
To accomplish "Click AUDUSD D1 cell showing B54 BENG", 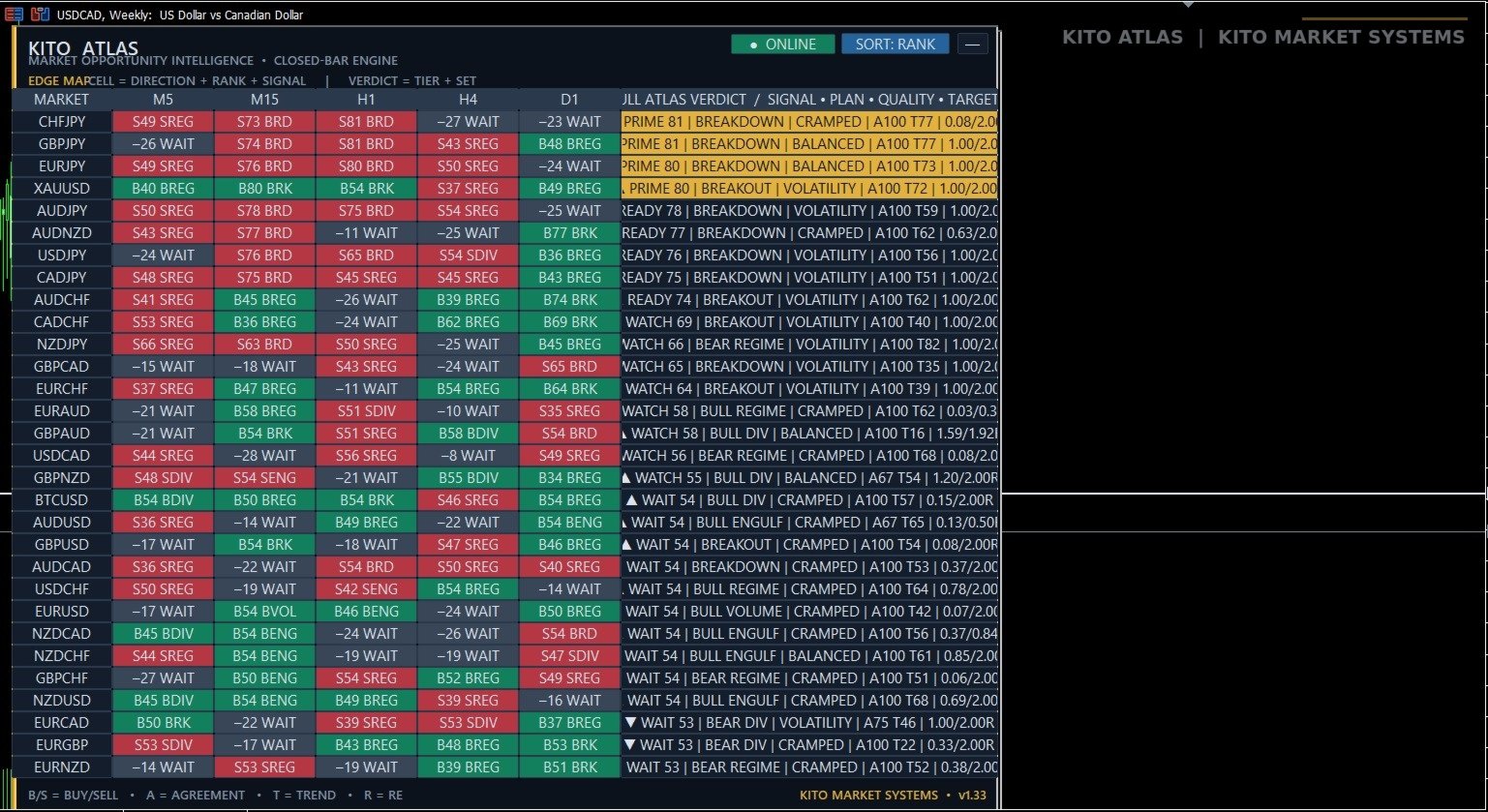I will (569, 523).
